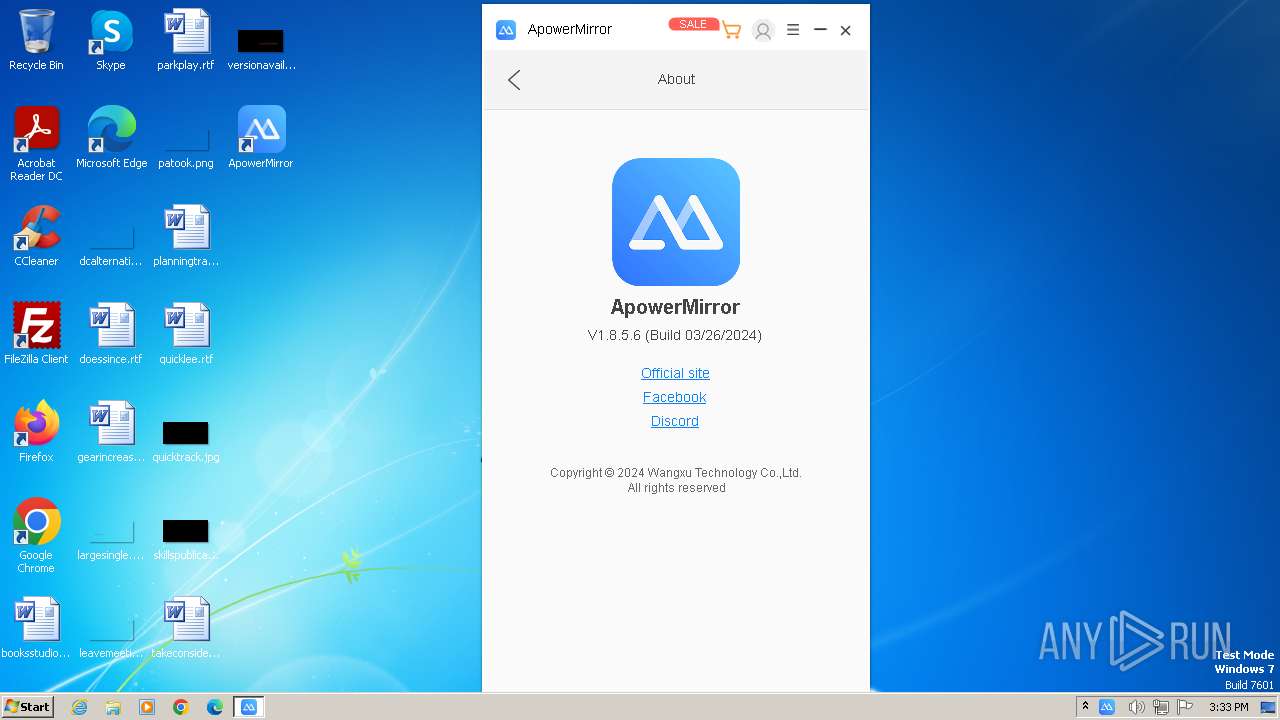The width and height of the screenshot is (1280, 720).
Task: Select the booksstudio document icon
Action: [x=36, y=628]
